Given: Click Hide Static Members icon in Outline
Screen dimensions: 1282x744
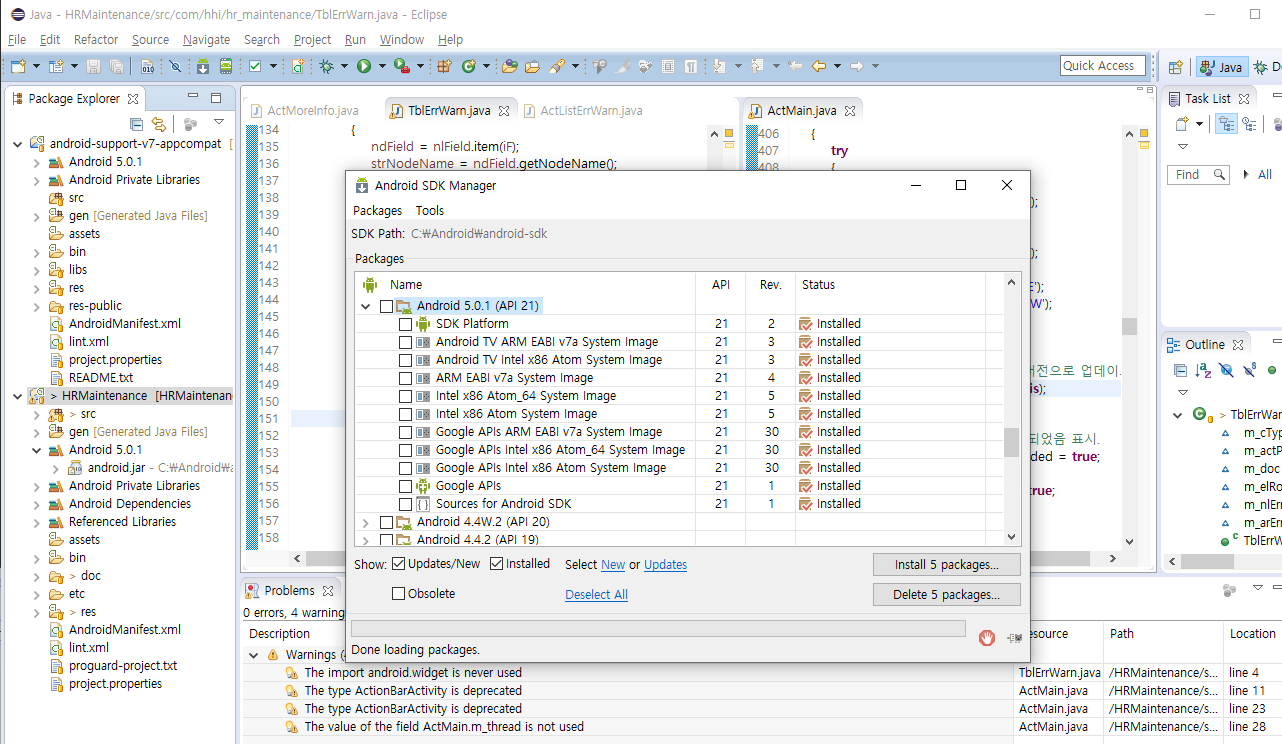Looking at the screenshot, I should [x=1249, y=370].
